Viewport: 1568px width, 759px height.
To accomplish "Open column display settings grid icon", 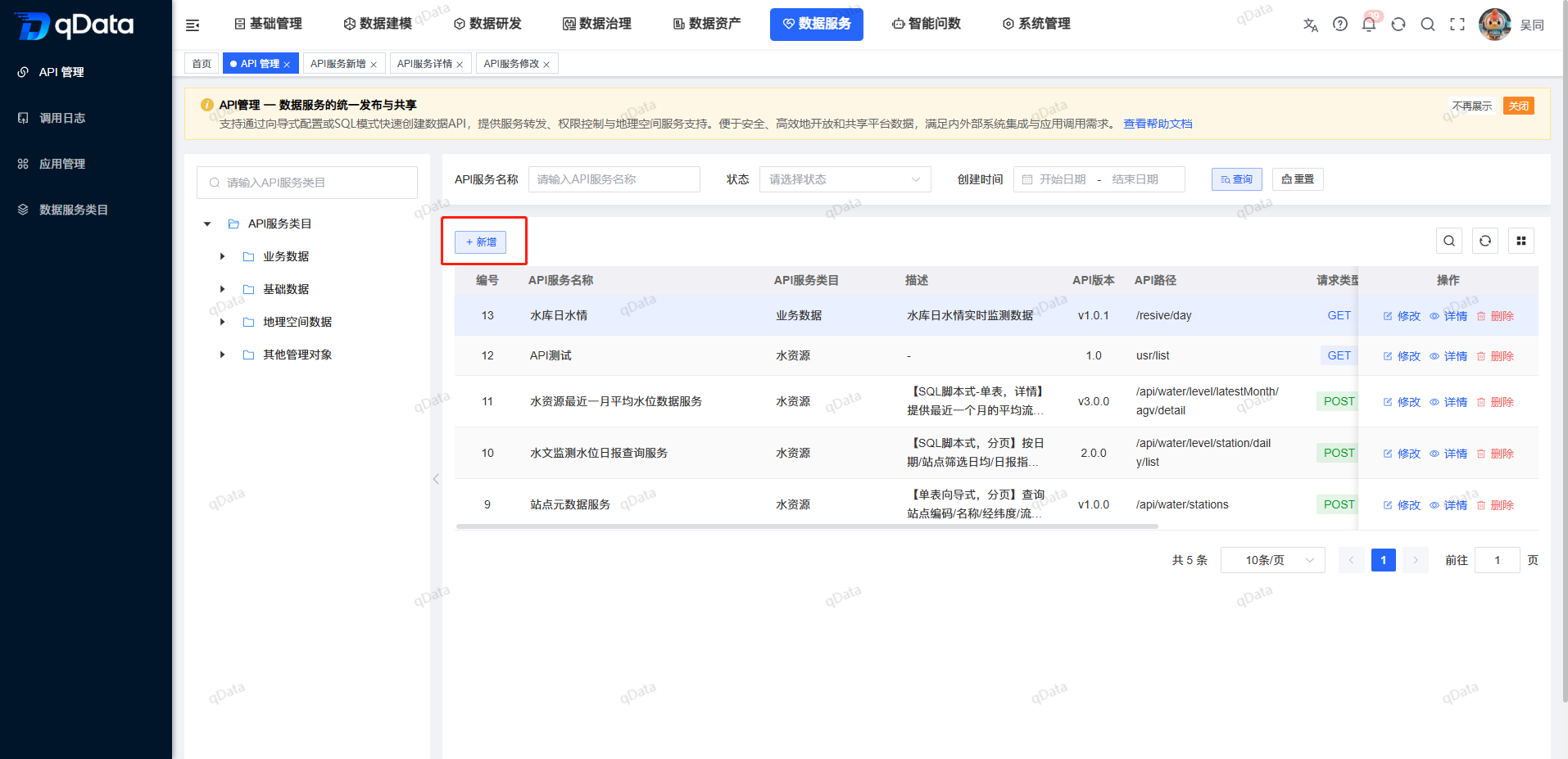I will tap(1521, 241).
